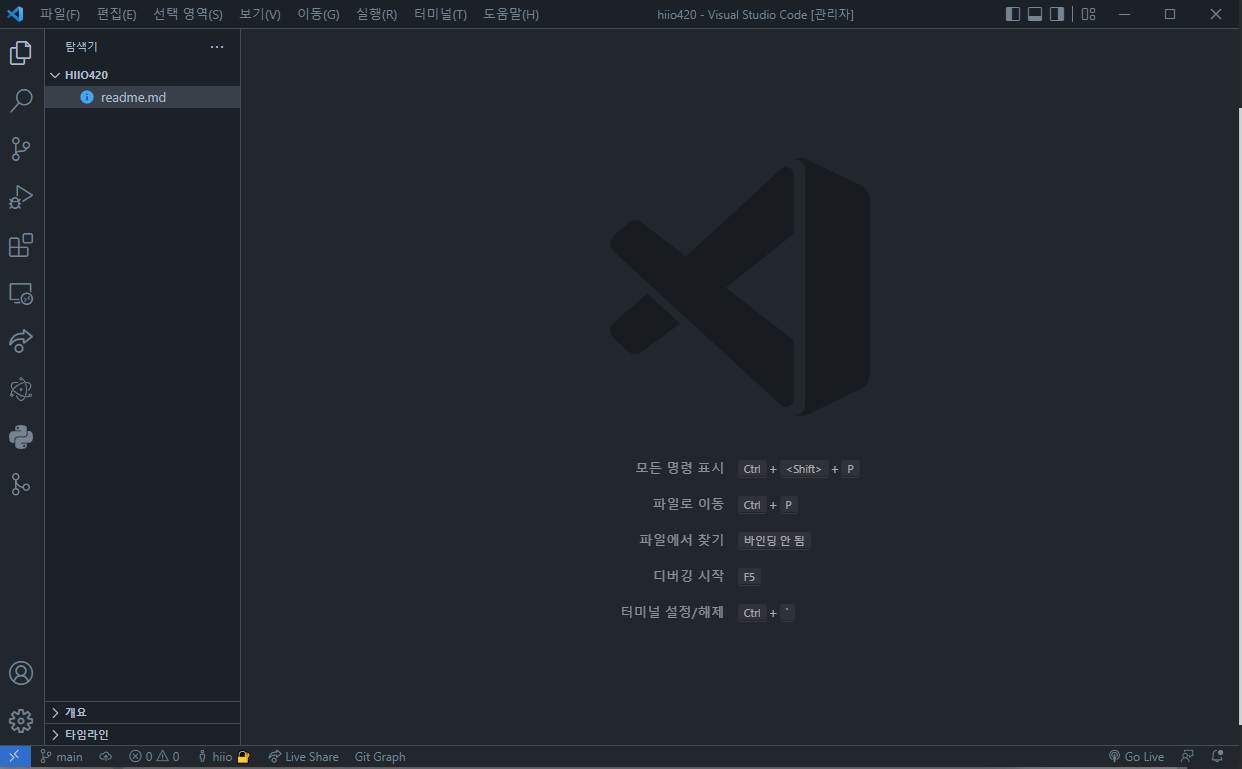Open the Python activity bar icon
This screenshot has height=769, width=1242.
coord(21,437)
